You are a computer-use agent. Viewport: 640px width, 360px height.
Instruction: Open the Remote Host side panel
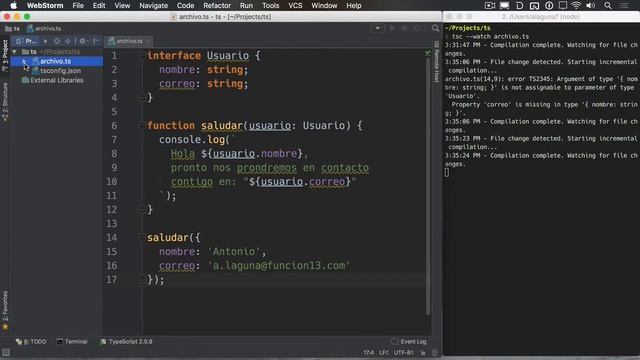tap(436, 62)
